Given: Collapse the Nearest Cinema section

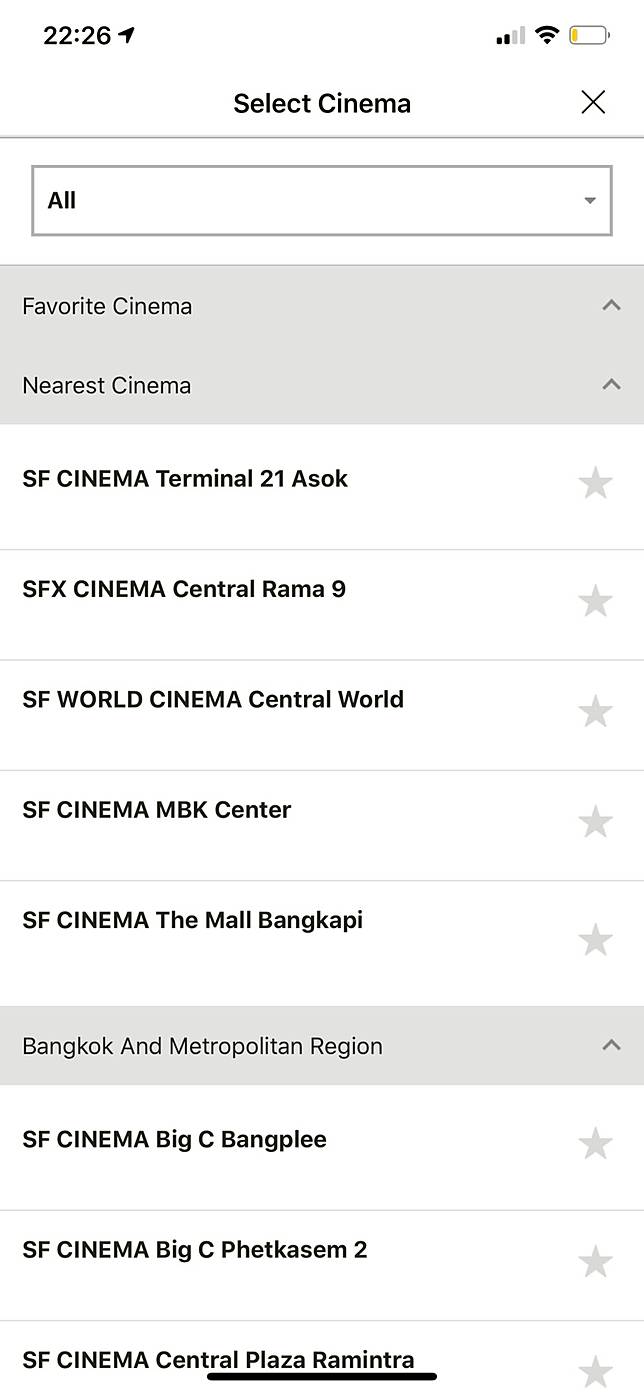Looking at the screenshot, I should point(611,385).
